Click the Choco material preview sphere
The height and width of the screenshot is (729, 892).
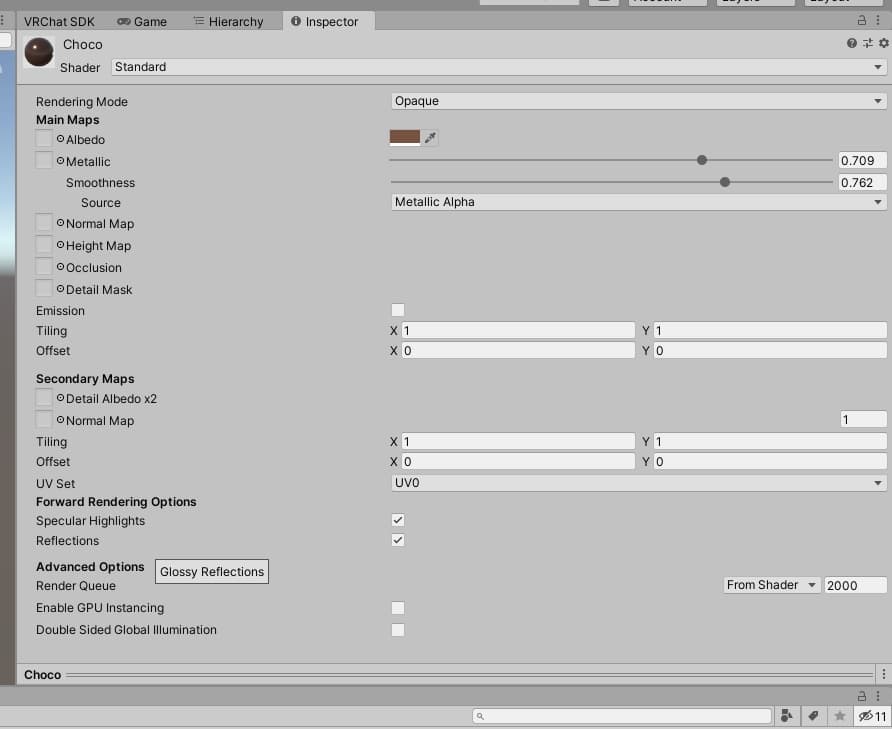[x=39, y=52]
